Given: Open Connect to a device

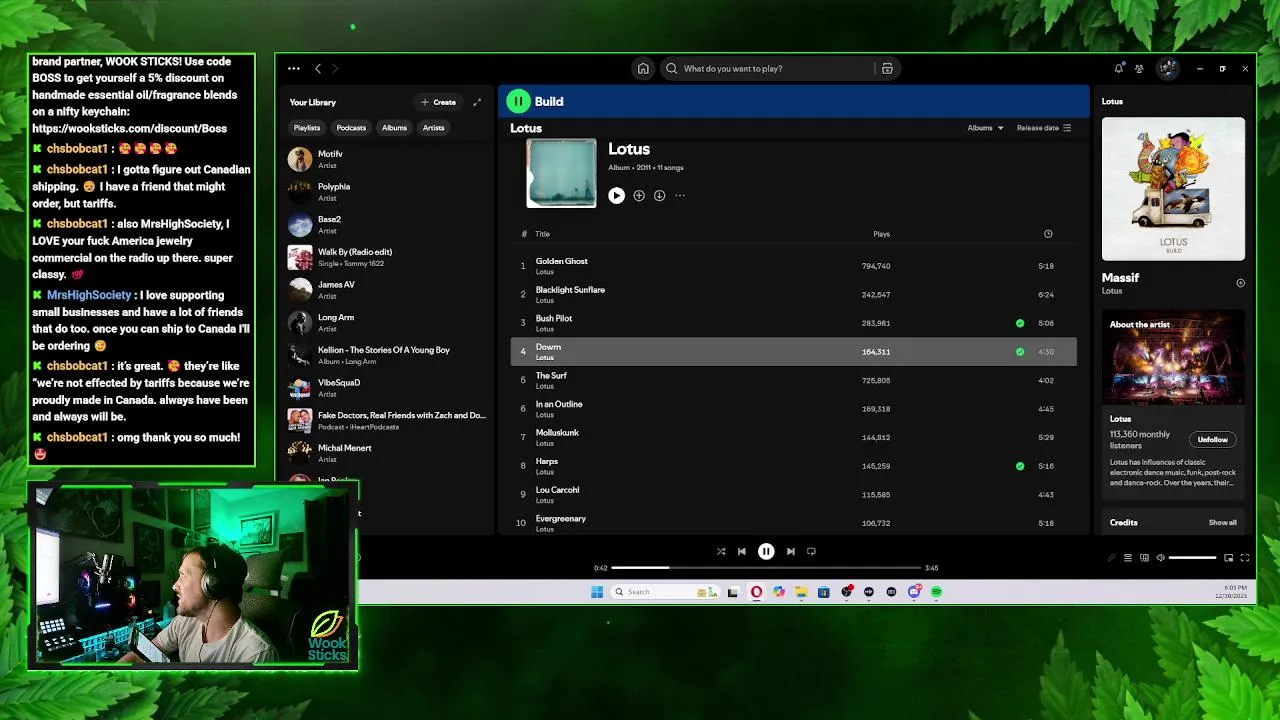Looking at the screenshot, I should click(1144, 558).
